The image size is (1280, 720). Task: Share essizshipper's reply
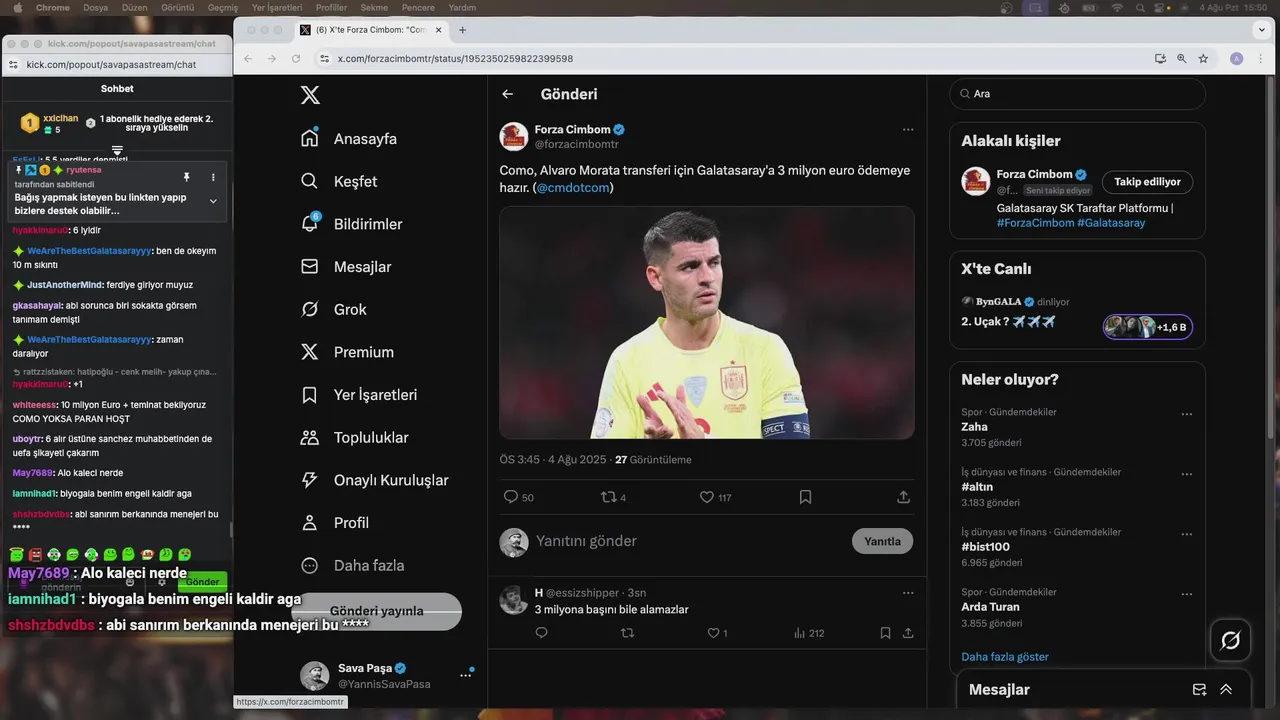[908, 633]
